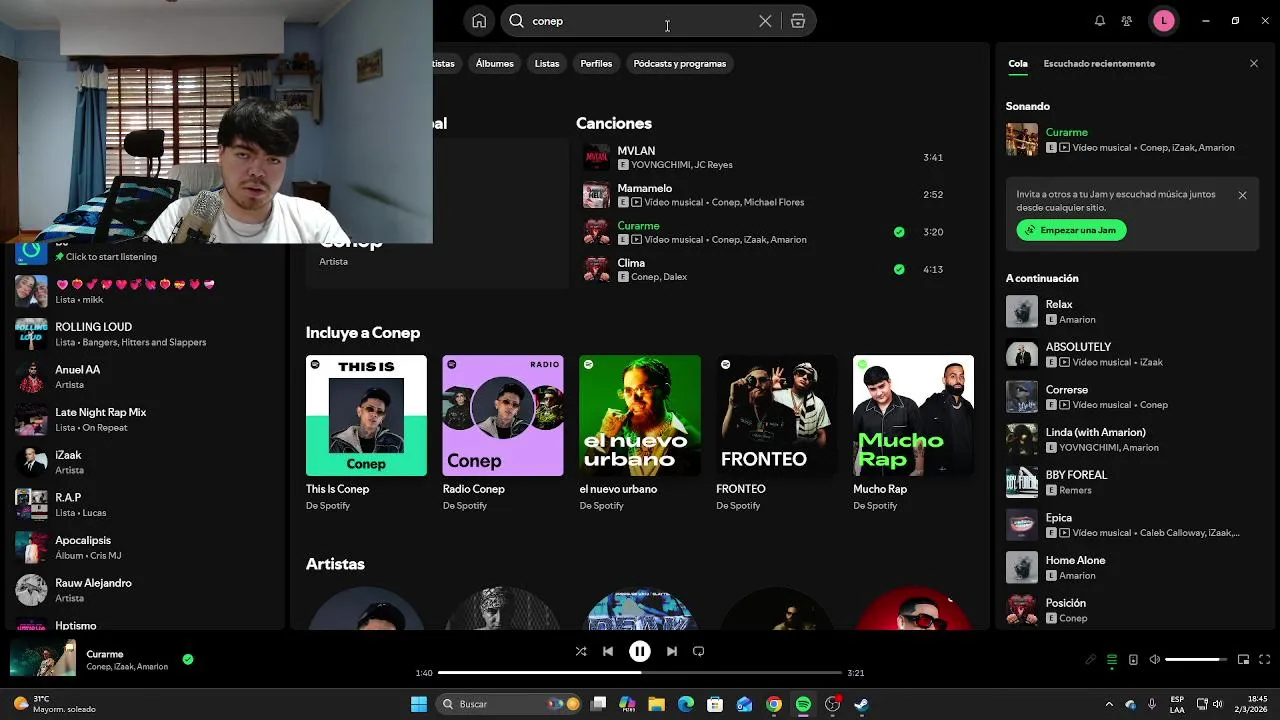Dismiss the Jam invitation banner
This screenshot has width=1280, height=720.
1243,196
